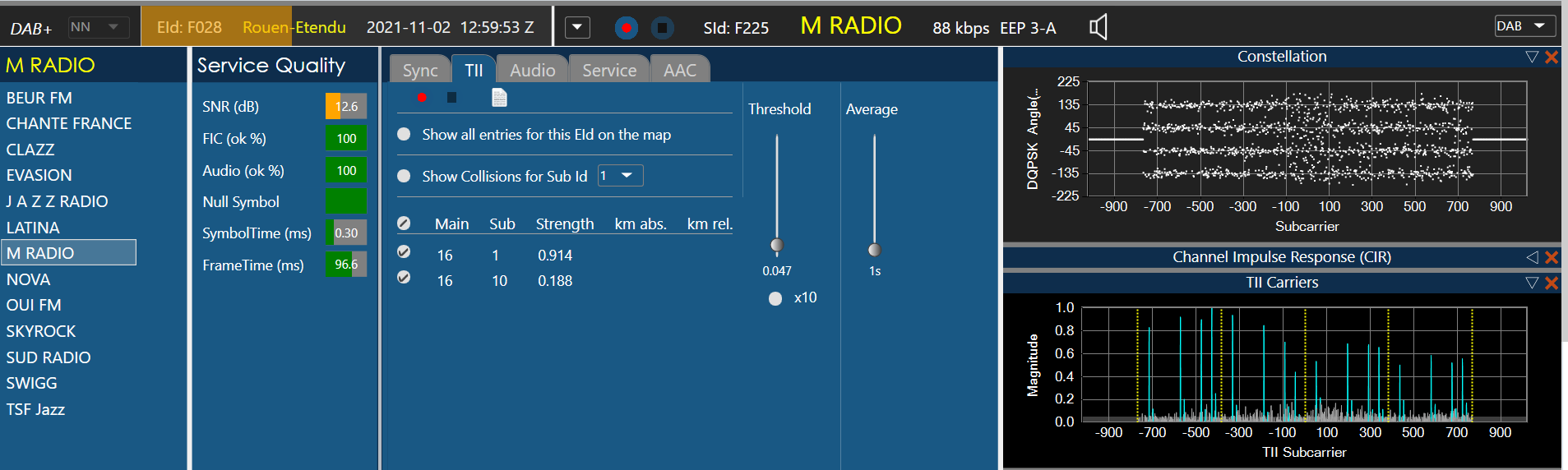
Task: Adjust the Average slider handle
Action: [x=874, y=250]
